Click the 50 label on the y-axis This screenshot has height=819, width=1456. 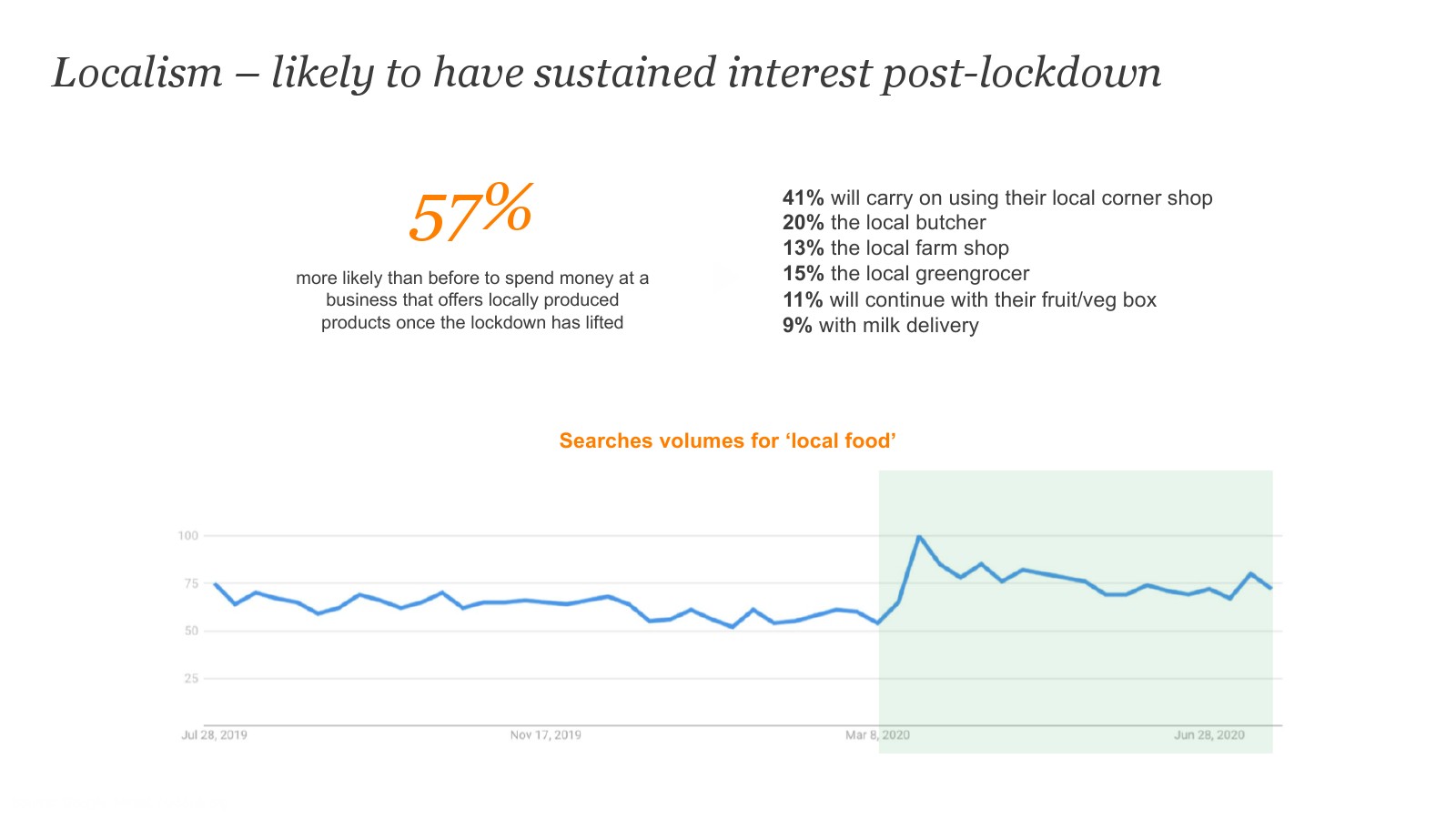click(x=191, y=631)
